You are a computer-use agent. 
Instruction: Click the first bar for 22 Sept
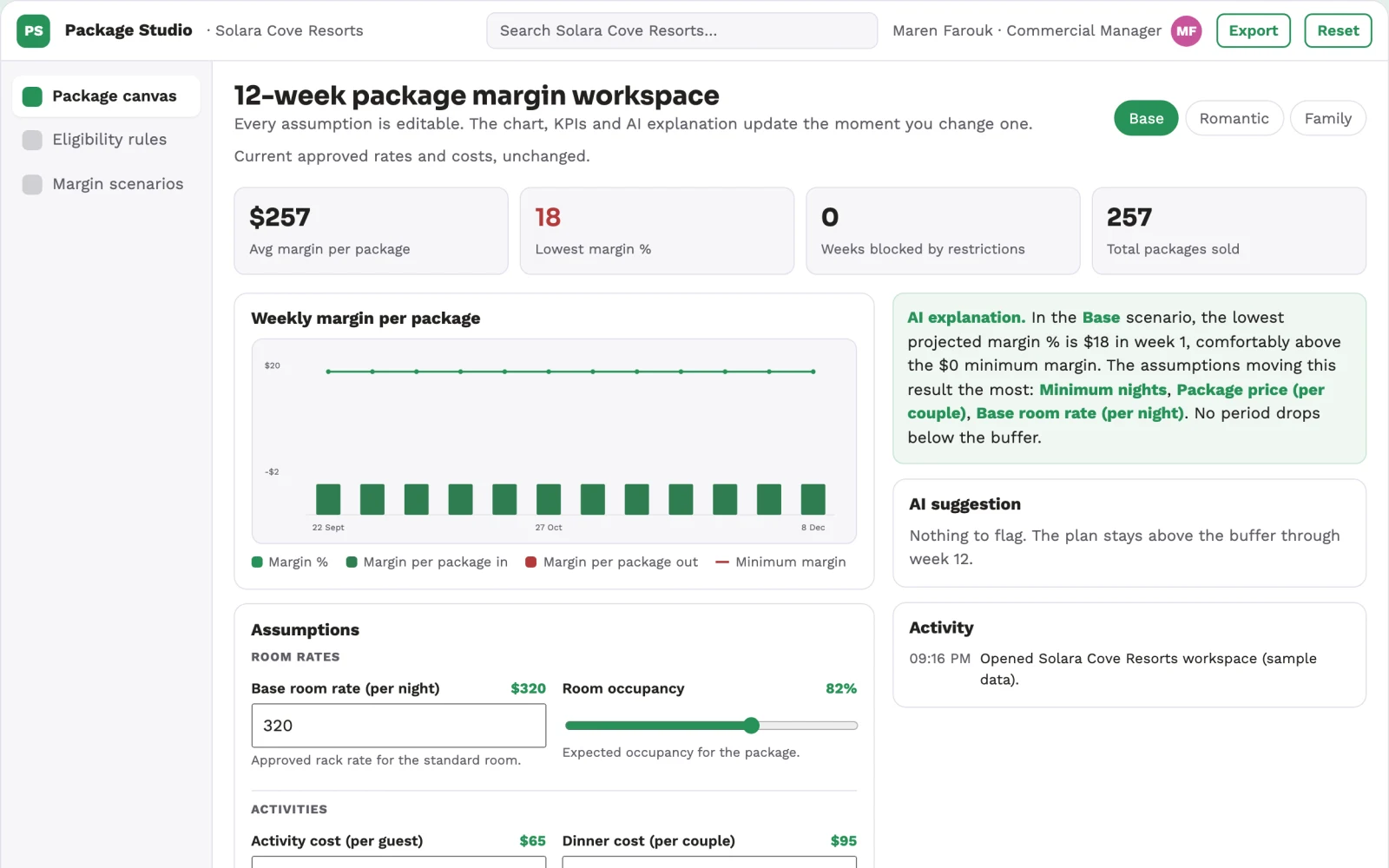328,499
